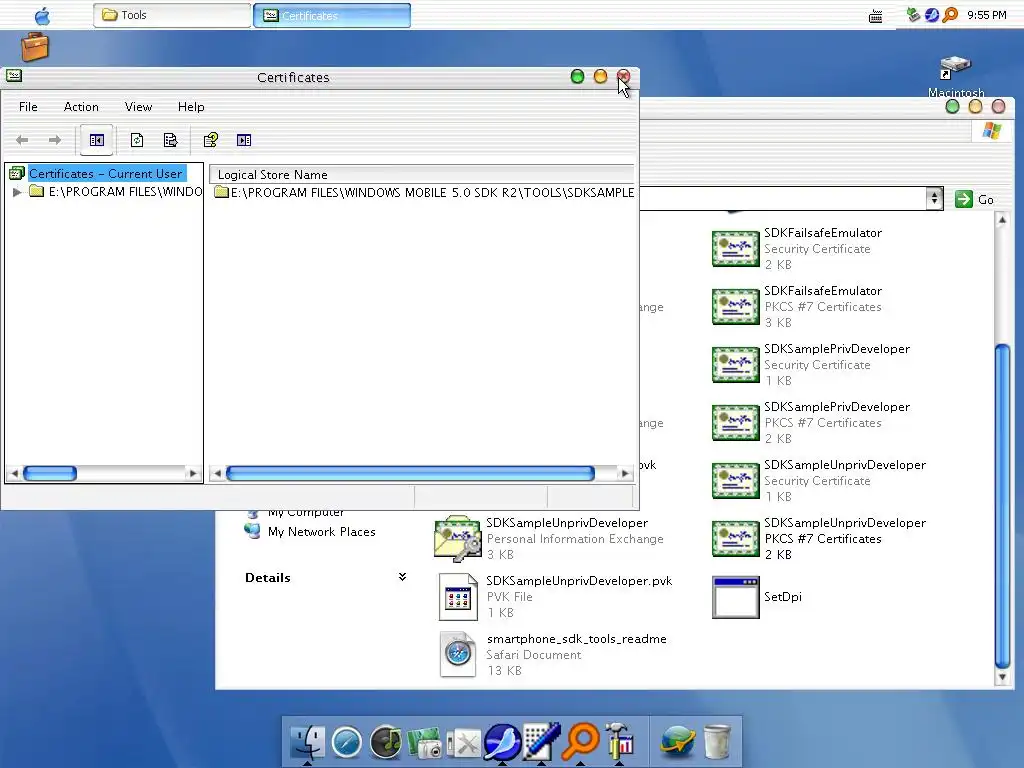Select smartphone_sdk_tools_readme Safari document
Image resolution: width=1024 pixels, height=768 pixels.
click(552, 654)
